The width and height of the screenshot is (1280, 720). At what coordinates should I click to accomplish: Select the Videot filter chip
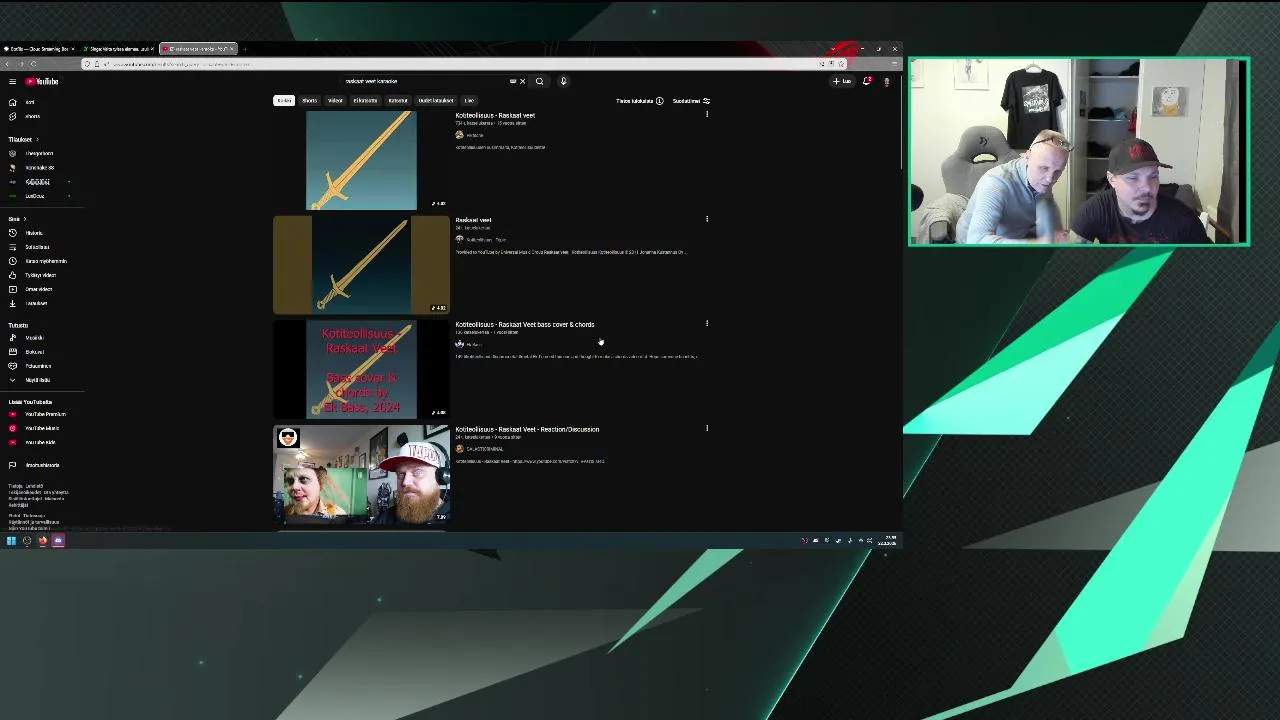point(335,100)
